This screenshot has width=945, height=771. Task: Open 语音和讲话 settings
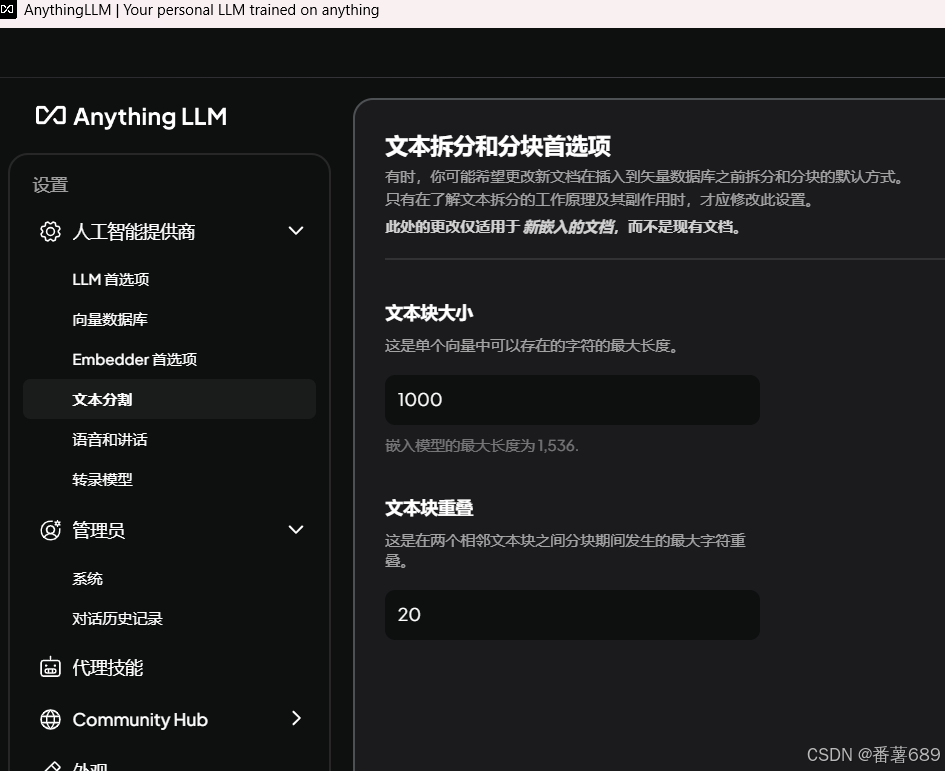coord(110,439)
